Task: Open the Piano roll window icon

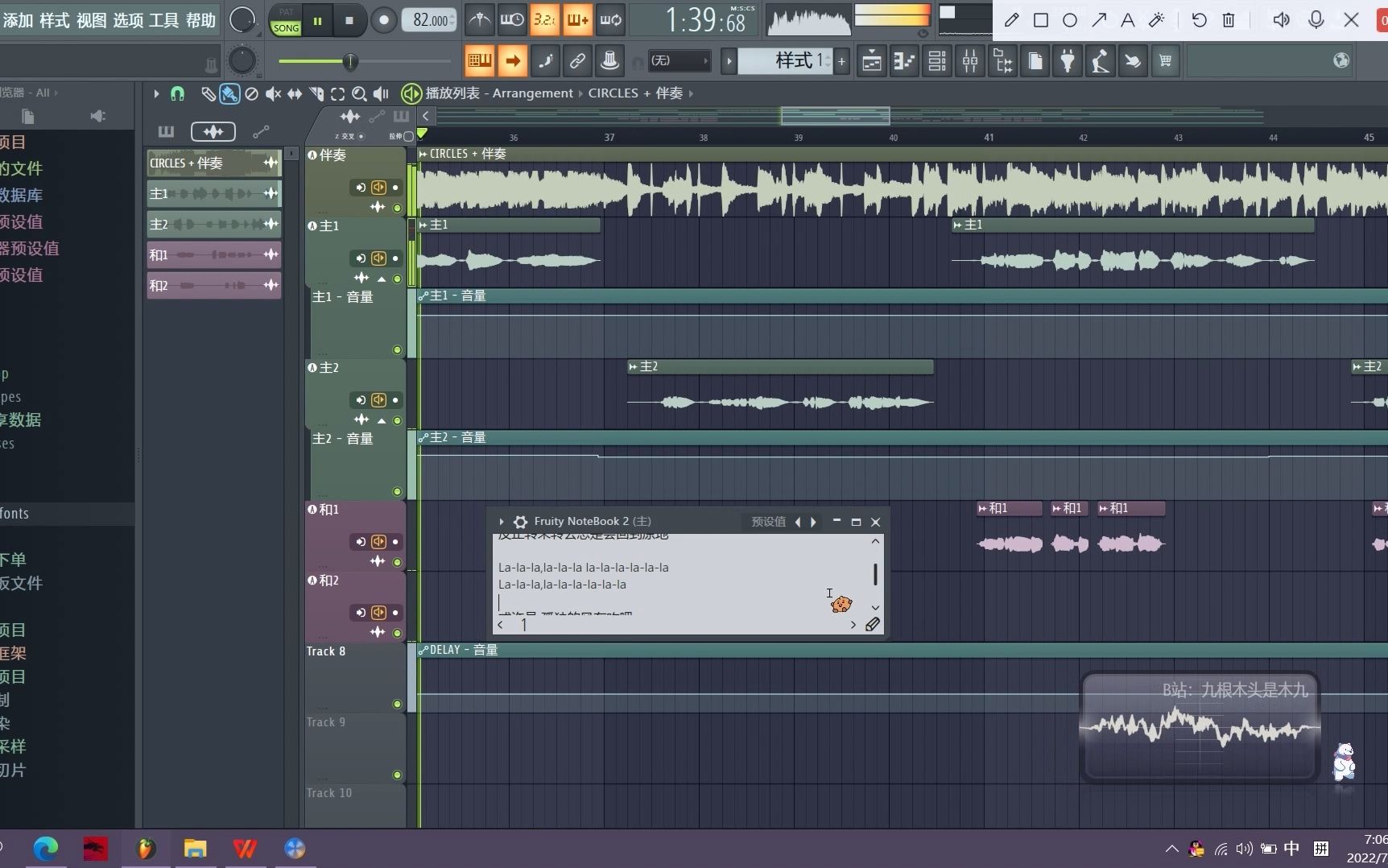Action: coord(905,61)
